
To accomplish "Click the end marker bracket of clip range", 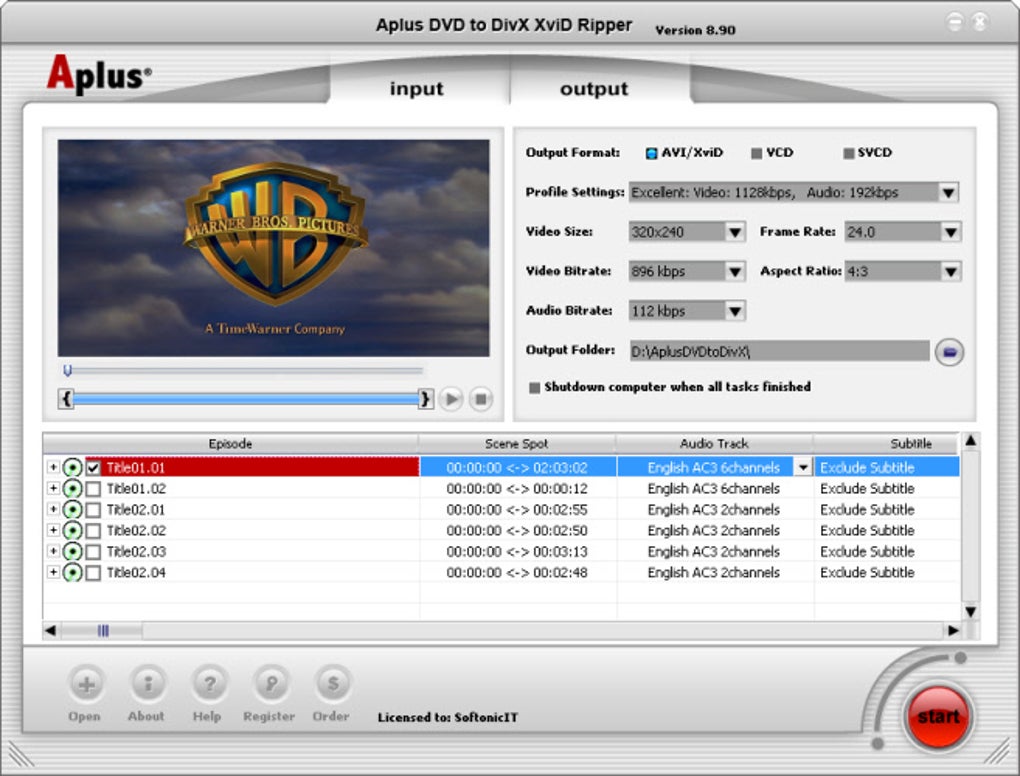I will [425, 398].
